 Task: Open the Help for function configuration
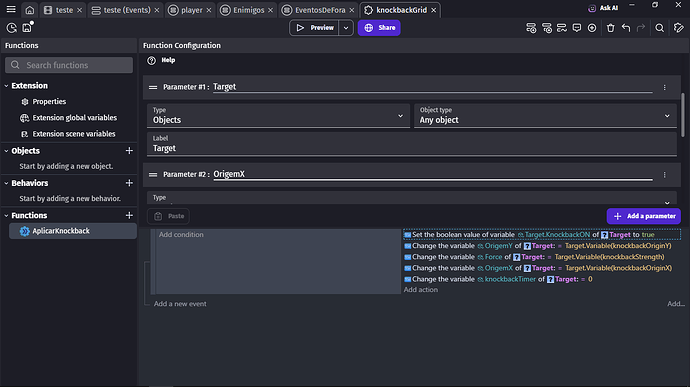(161, 60)
